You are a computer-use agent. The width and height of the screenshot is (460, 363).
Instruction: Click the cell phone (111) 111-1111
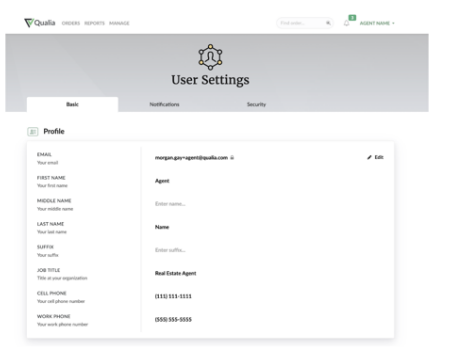173,296
